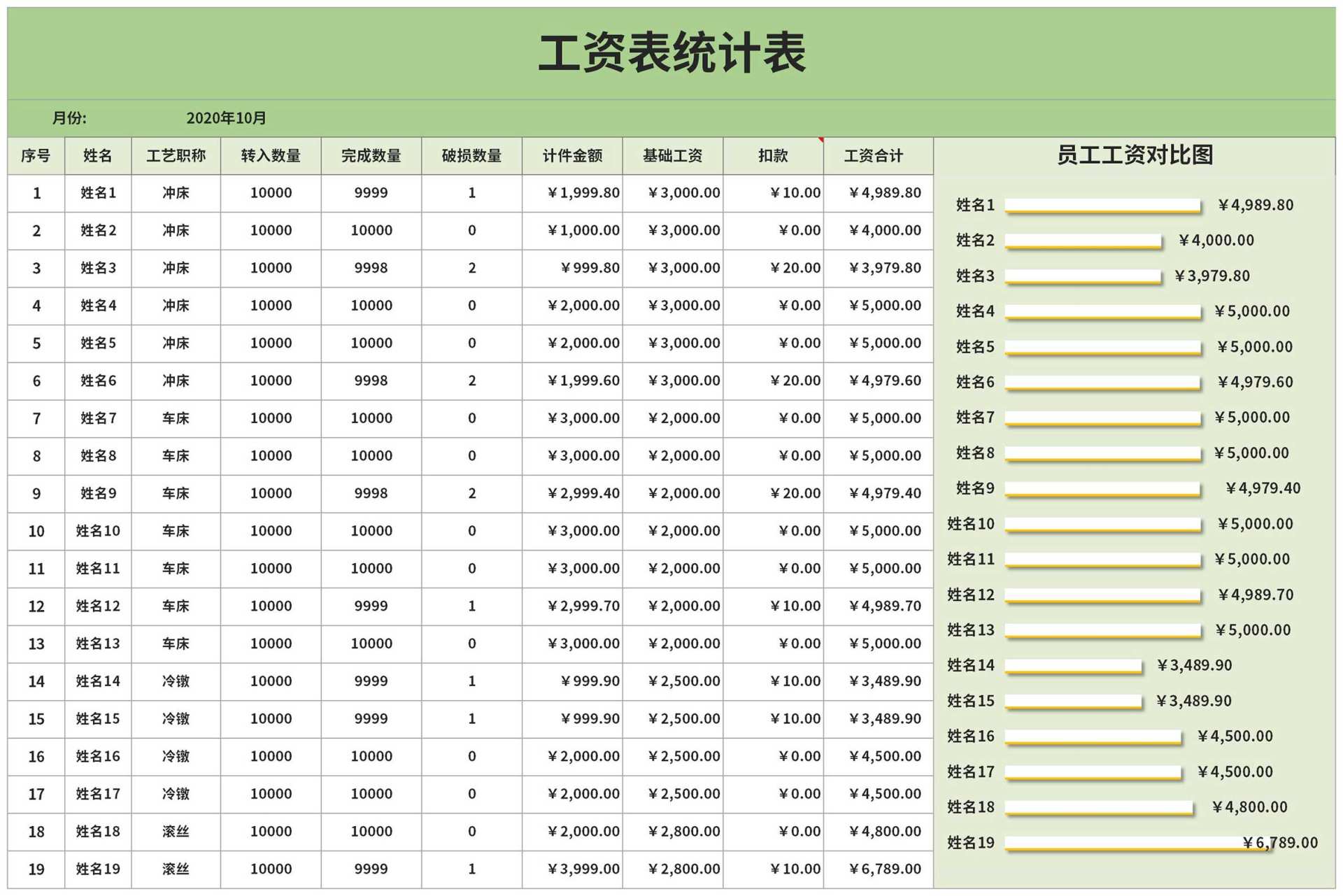Click the red comment marker on 扣款 header
Screen dimensions: 1343x896
click(x=820, y=140)
